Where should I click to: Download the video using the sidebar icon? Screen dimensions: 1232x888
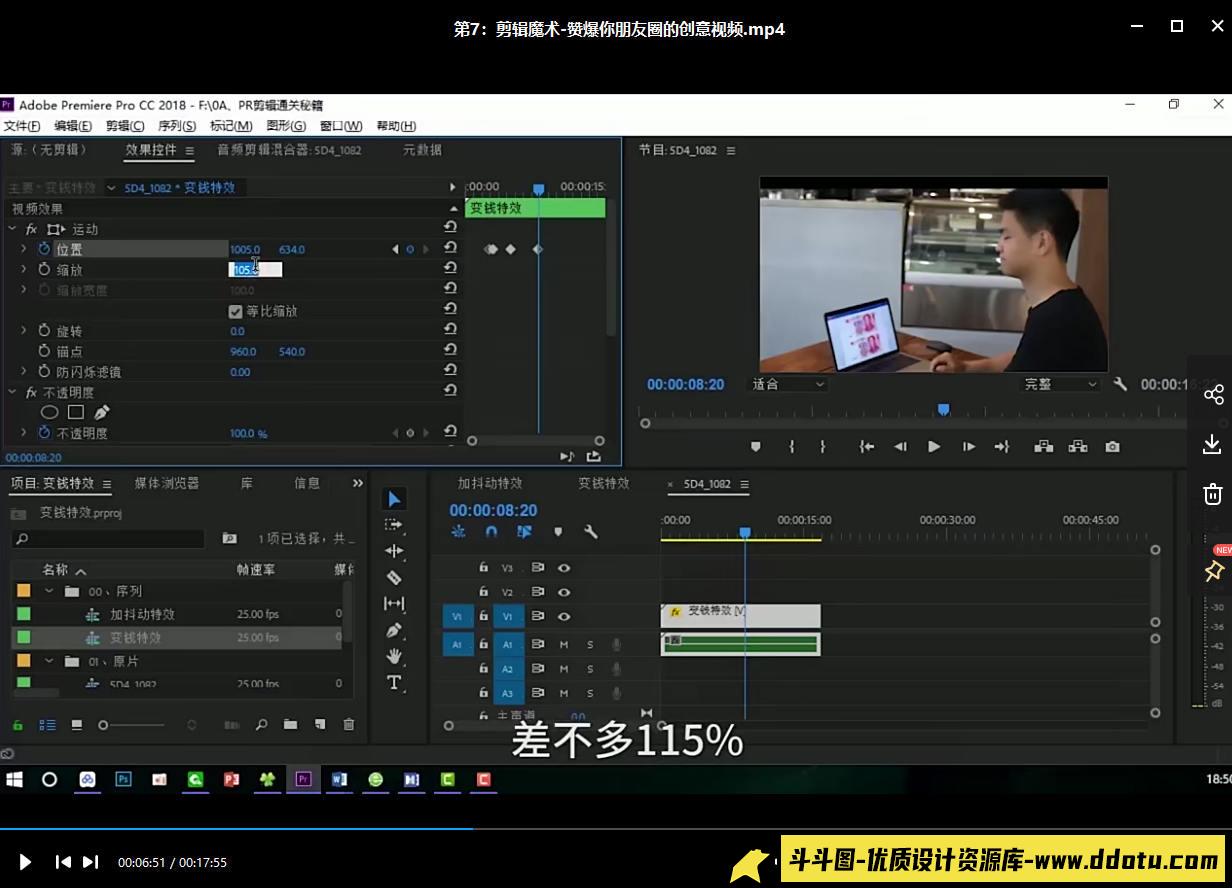pyautogui.click(x=1212, y=444)
